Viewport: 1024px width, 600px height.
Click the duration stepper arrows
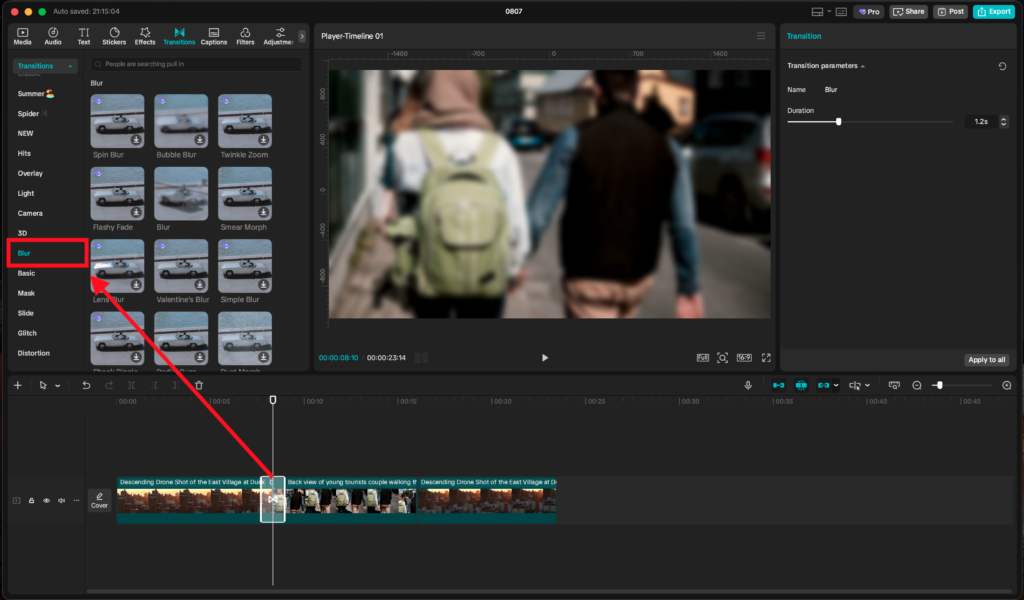[1004, 121]
